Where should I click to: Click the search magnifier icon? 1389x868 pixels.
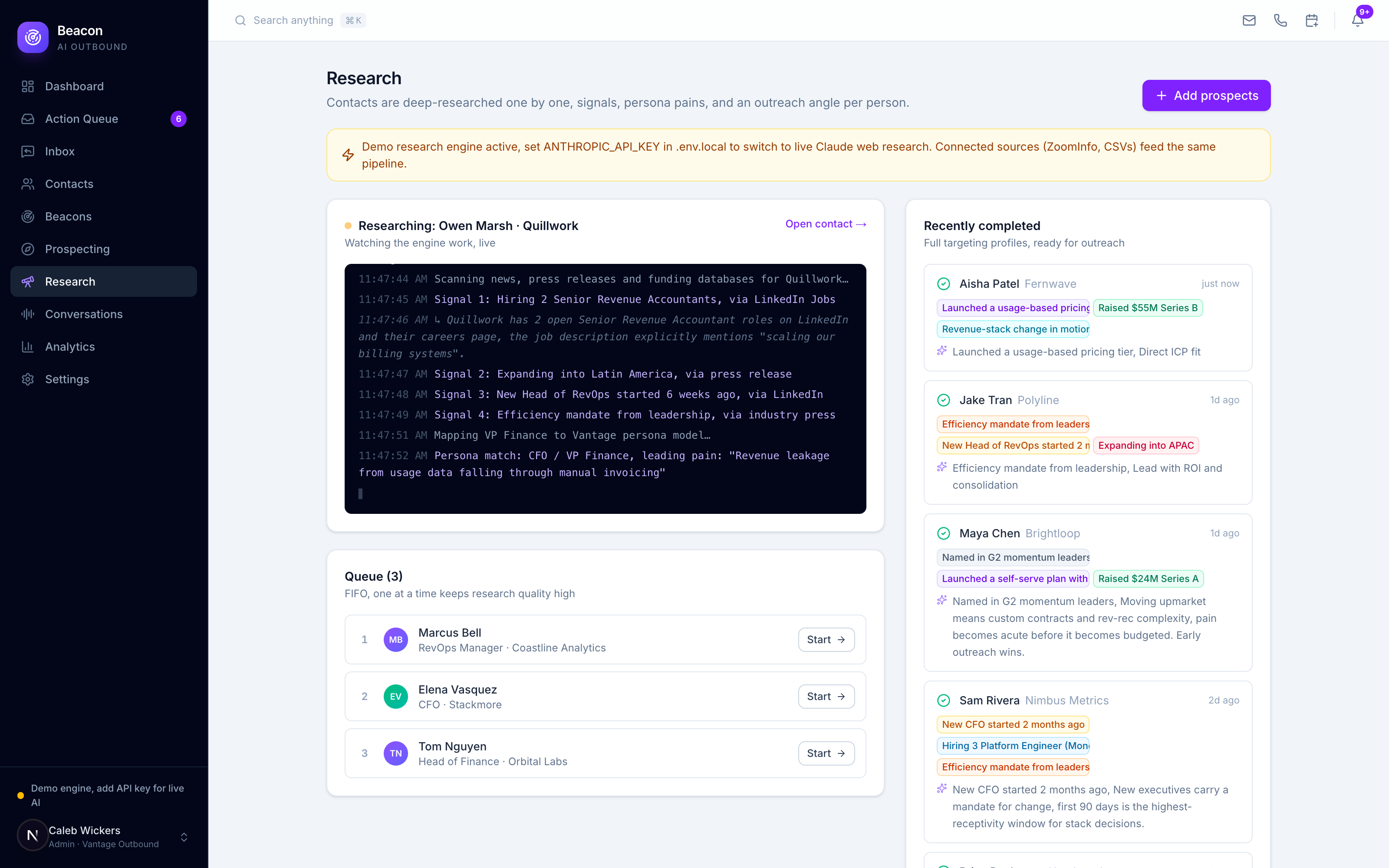[240, 21]
